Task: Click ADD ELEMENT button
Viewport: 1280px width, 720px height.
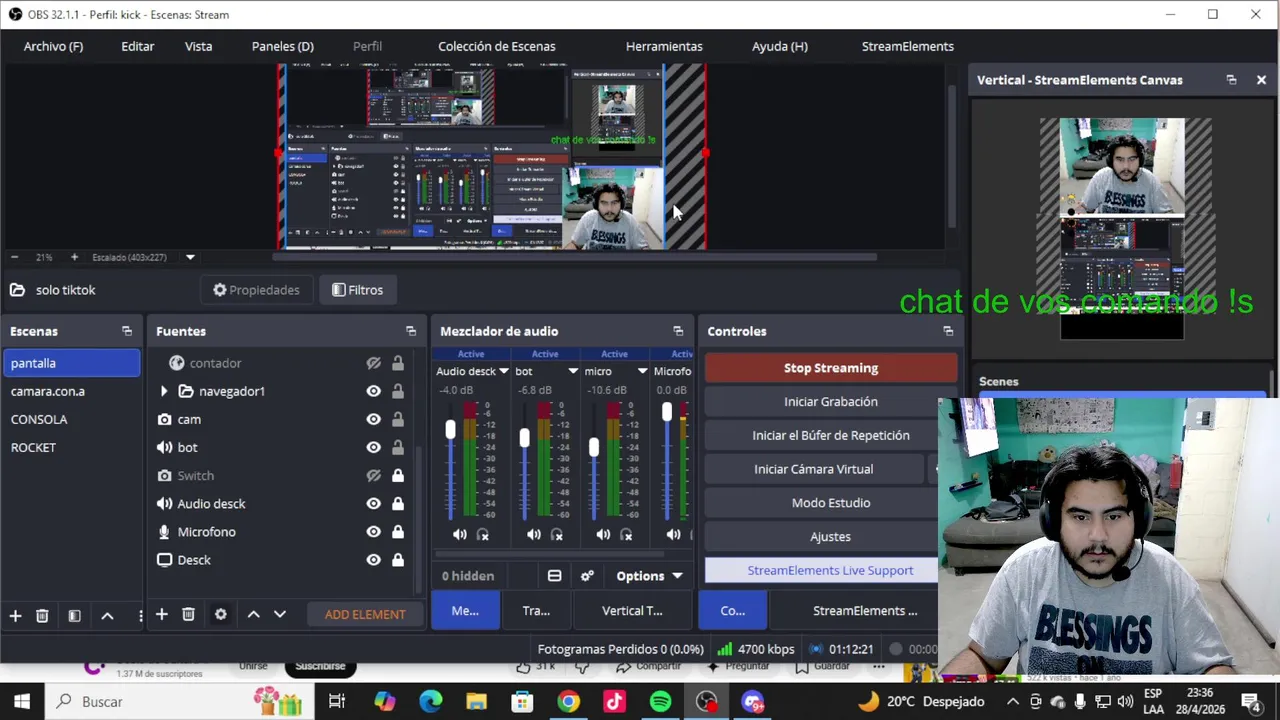Action: tap(365, 614)
